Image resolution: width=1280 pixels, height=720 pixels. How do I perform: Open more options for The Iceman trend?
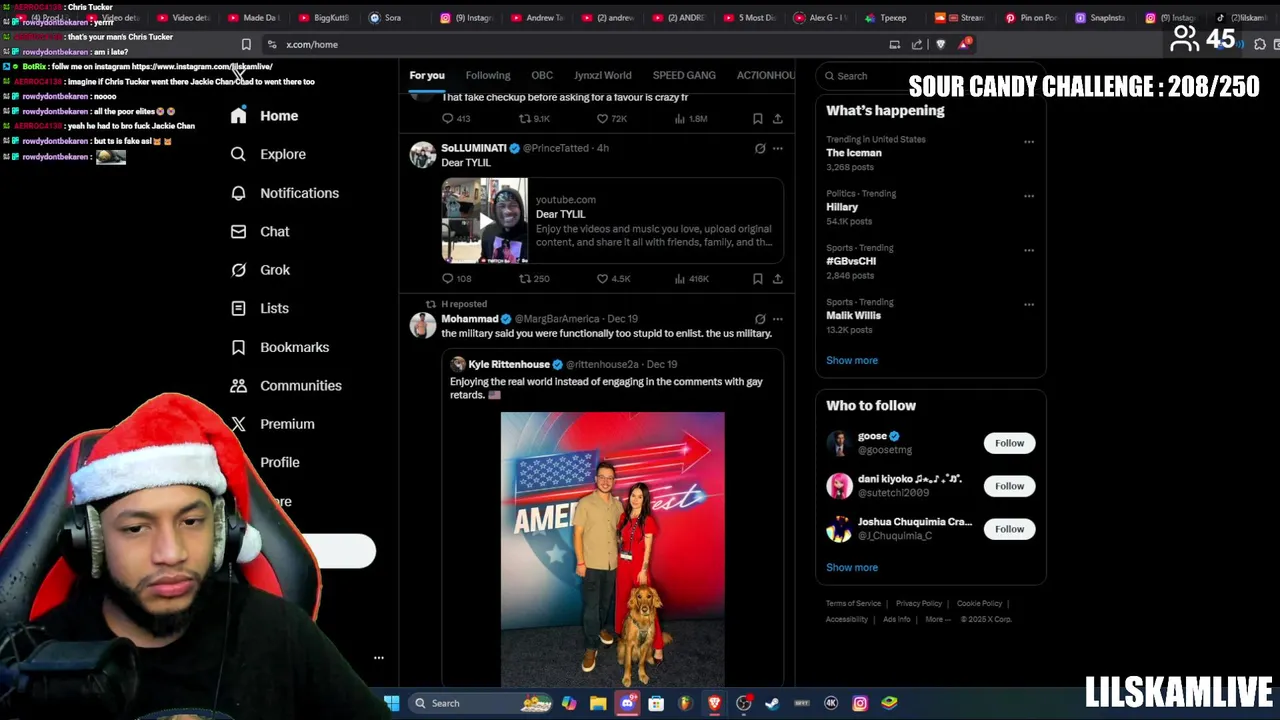pyautogui.click(x=1028, y=142)
